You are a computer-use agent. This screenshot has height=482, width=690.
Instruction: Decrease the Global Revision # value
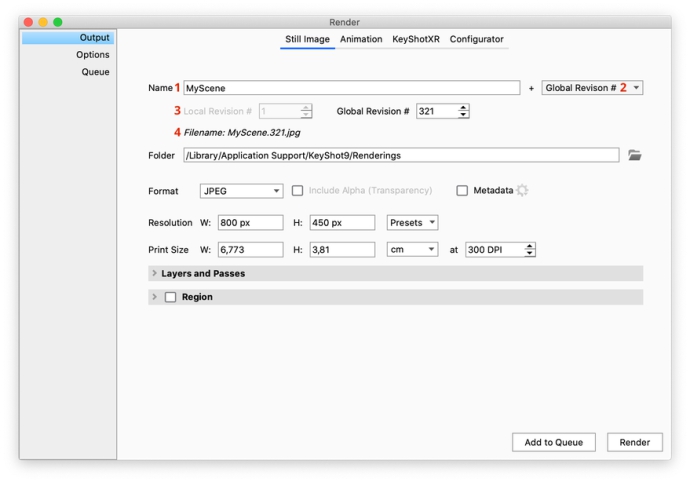pos(463,114)
